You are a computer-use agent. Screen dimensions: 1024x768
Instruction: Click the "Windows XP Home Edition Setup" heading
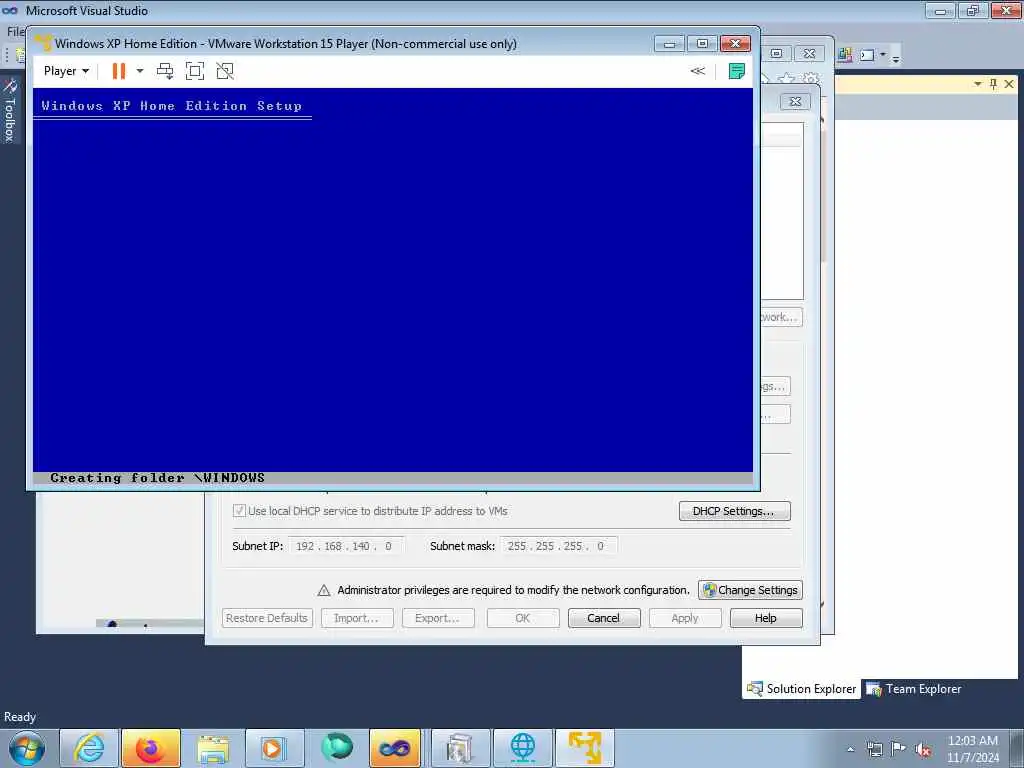[x=172, y=106]
